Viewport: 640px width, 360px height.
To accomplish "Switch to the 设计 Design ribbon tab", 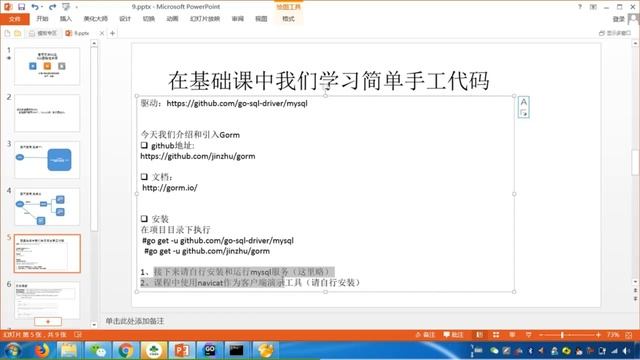I will pos(125,19).
